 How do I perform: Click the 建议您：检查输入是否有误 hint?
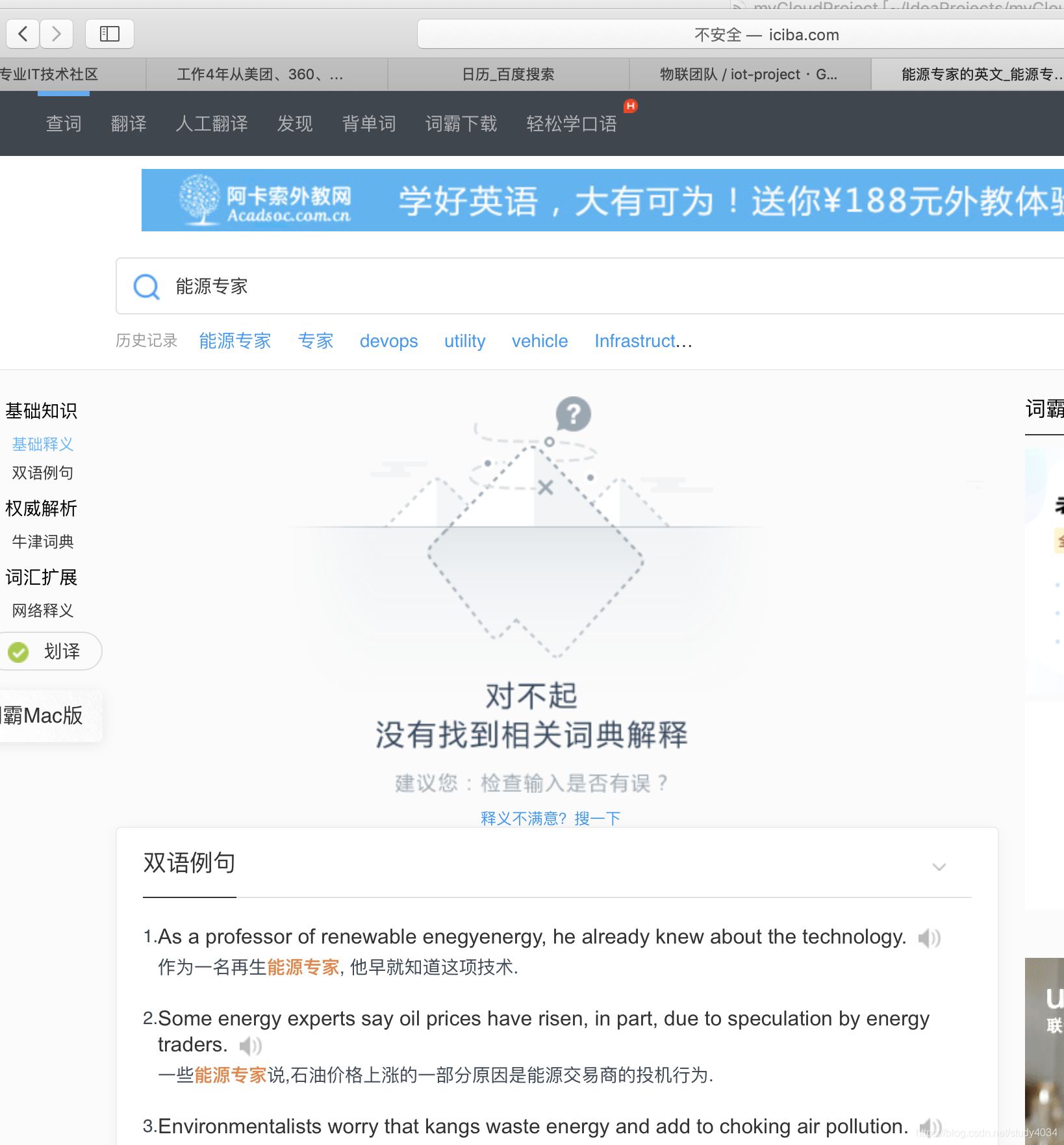click(531, 783)
